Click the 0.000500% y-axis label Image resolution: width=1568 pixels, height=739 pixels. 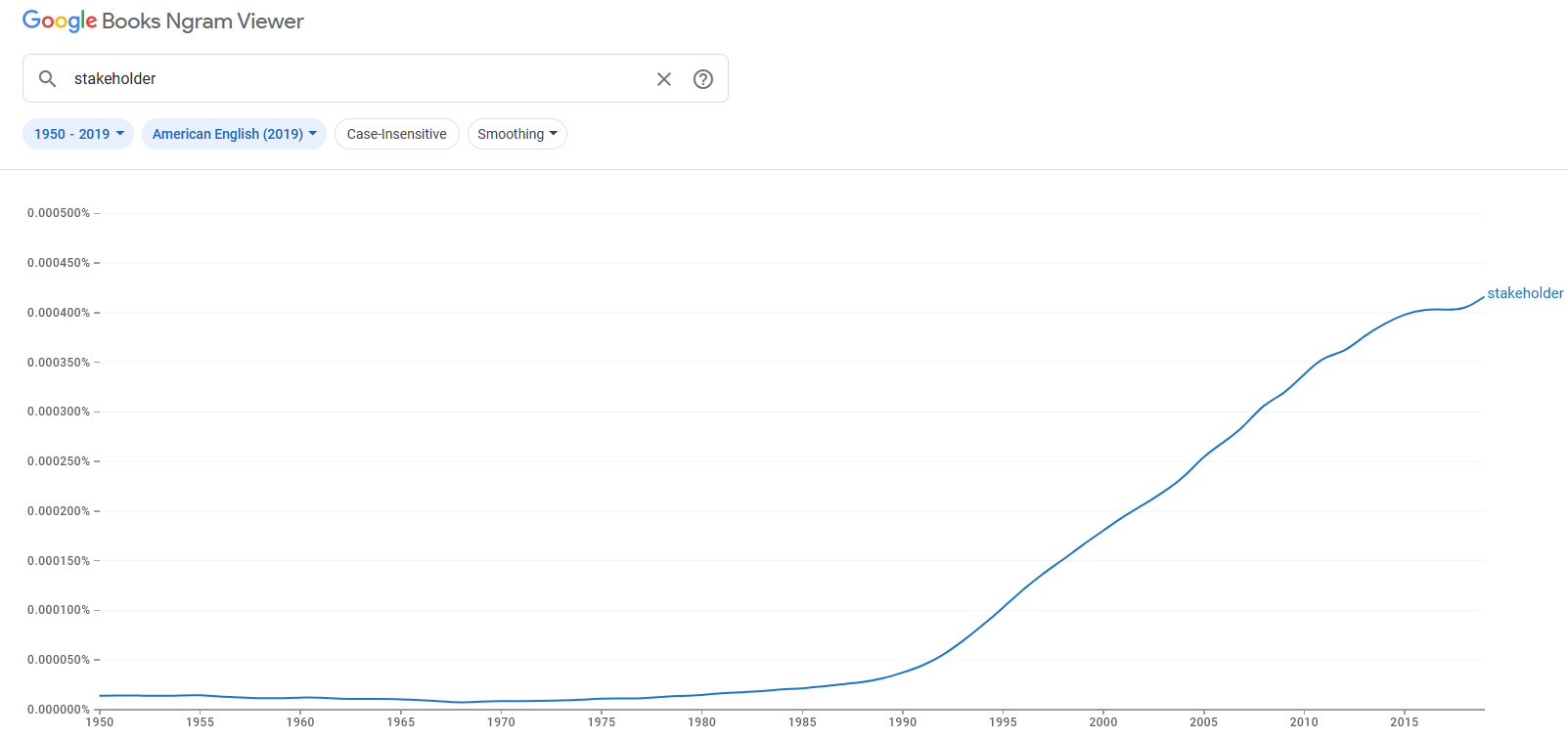59,213
